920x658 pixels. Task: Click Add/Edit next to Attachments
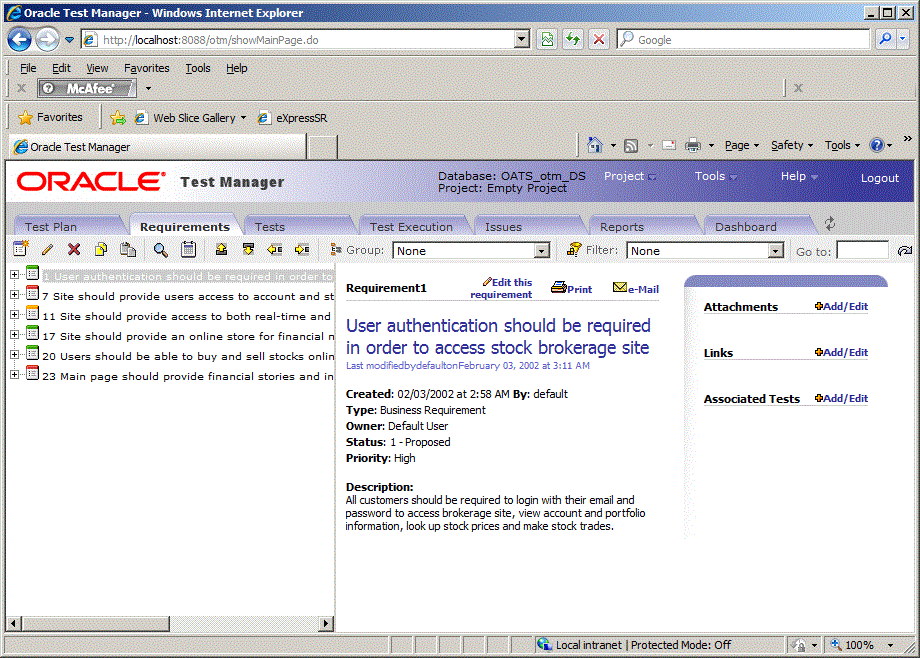(841, 306)
